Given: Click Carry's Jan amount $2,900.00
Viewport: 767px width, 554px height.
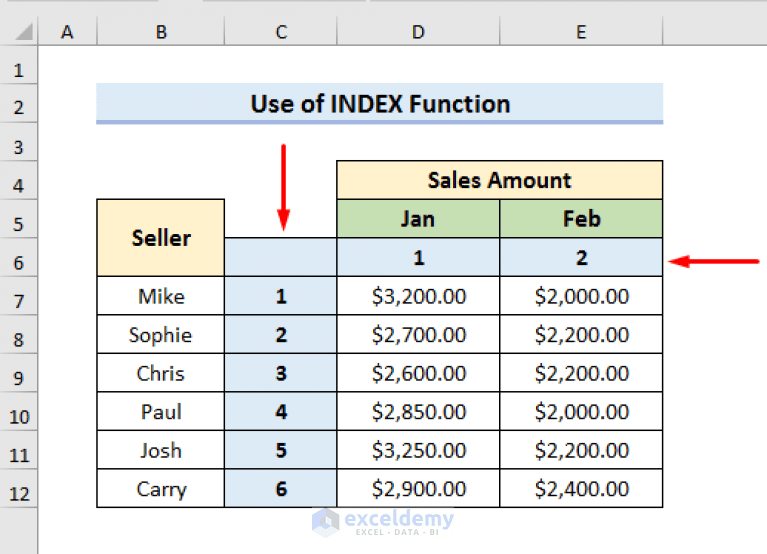Looking at the screenshot, I should click(418, 489).
